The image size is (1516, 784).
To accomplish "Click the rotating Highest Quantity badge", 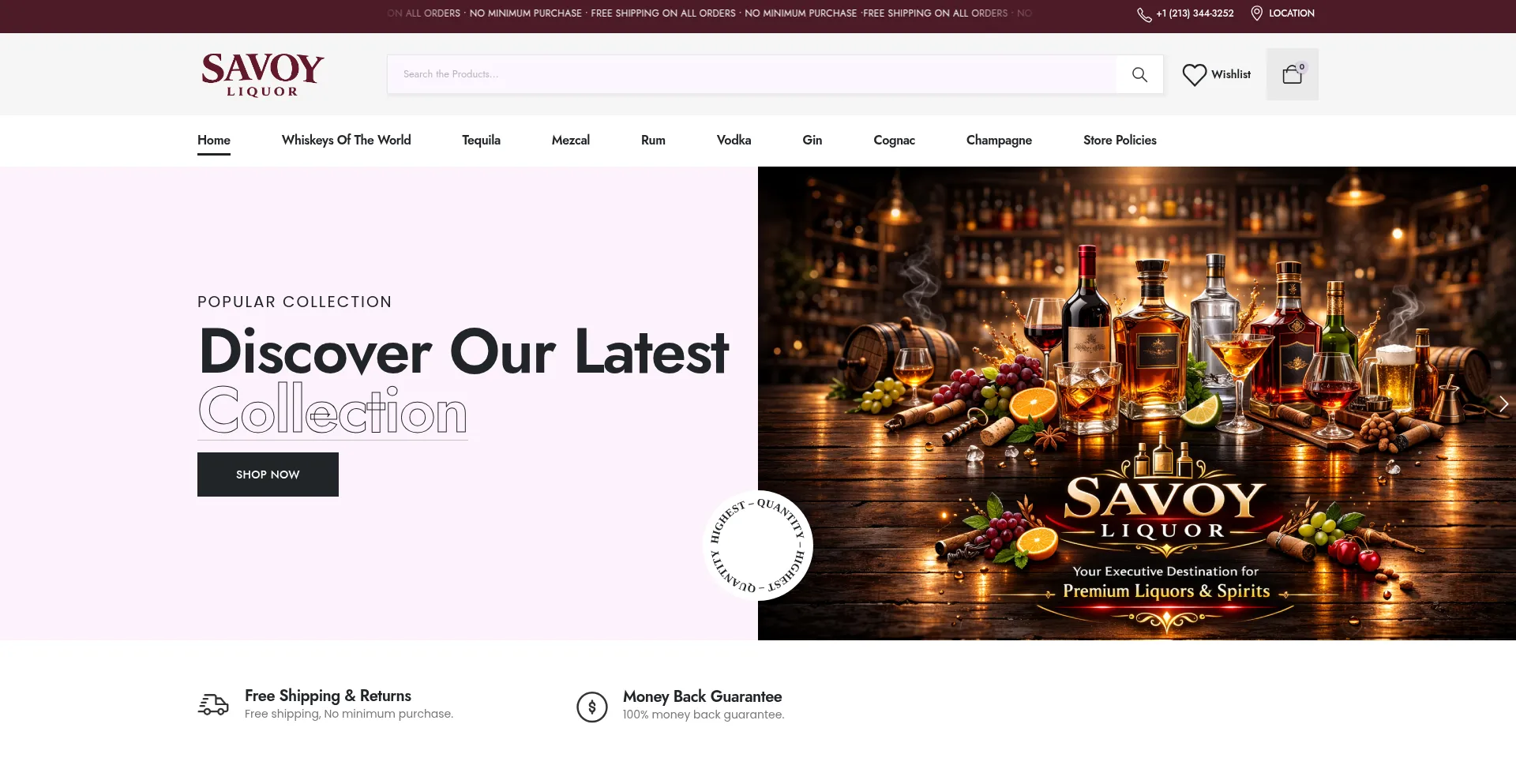I will (x=758, y=546).
